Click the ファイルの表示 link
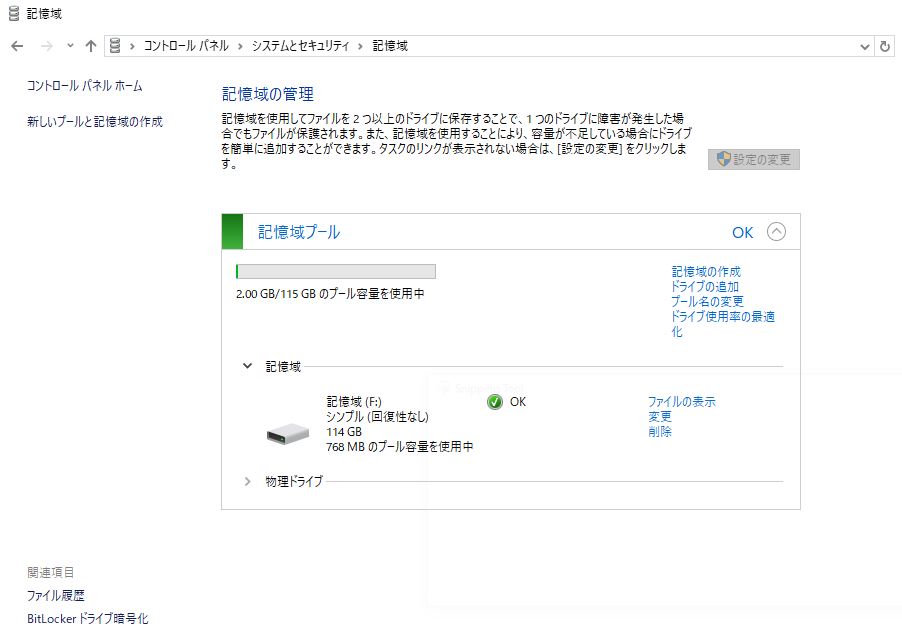 coord(681,402)
